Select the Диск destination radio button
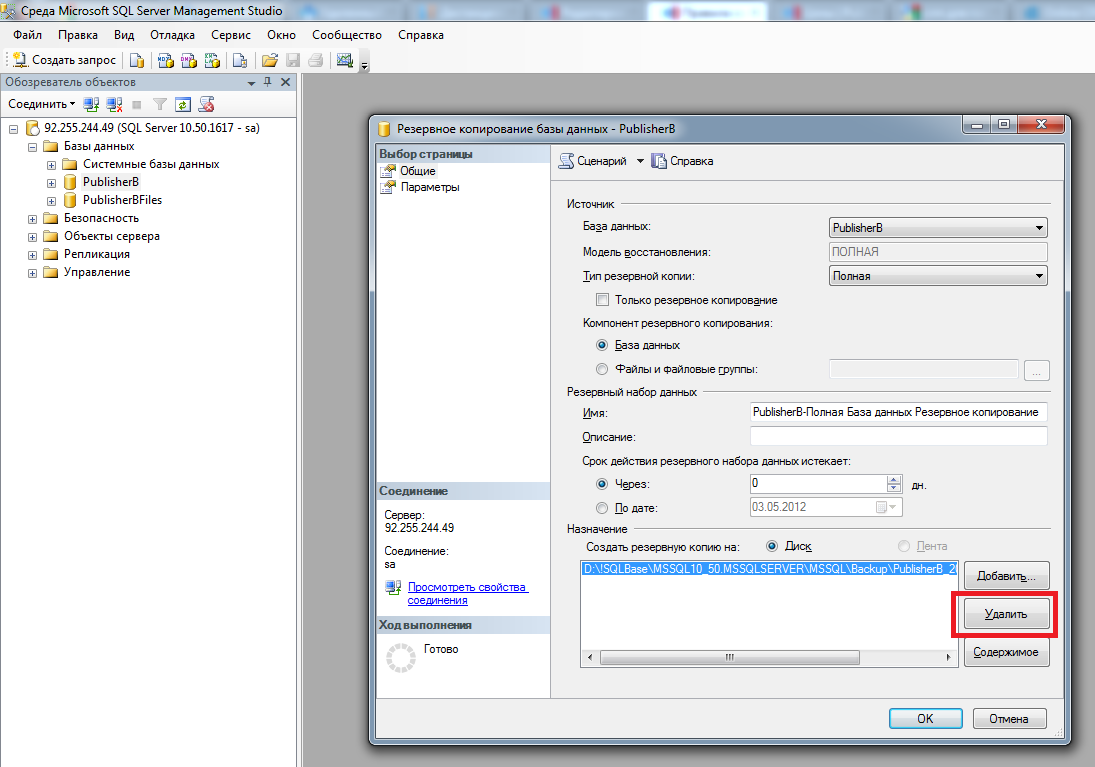Viewport: 1095px width, 767px height. click(772, 546)
